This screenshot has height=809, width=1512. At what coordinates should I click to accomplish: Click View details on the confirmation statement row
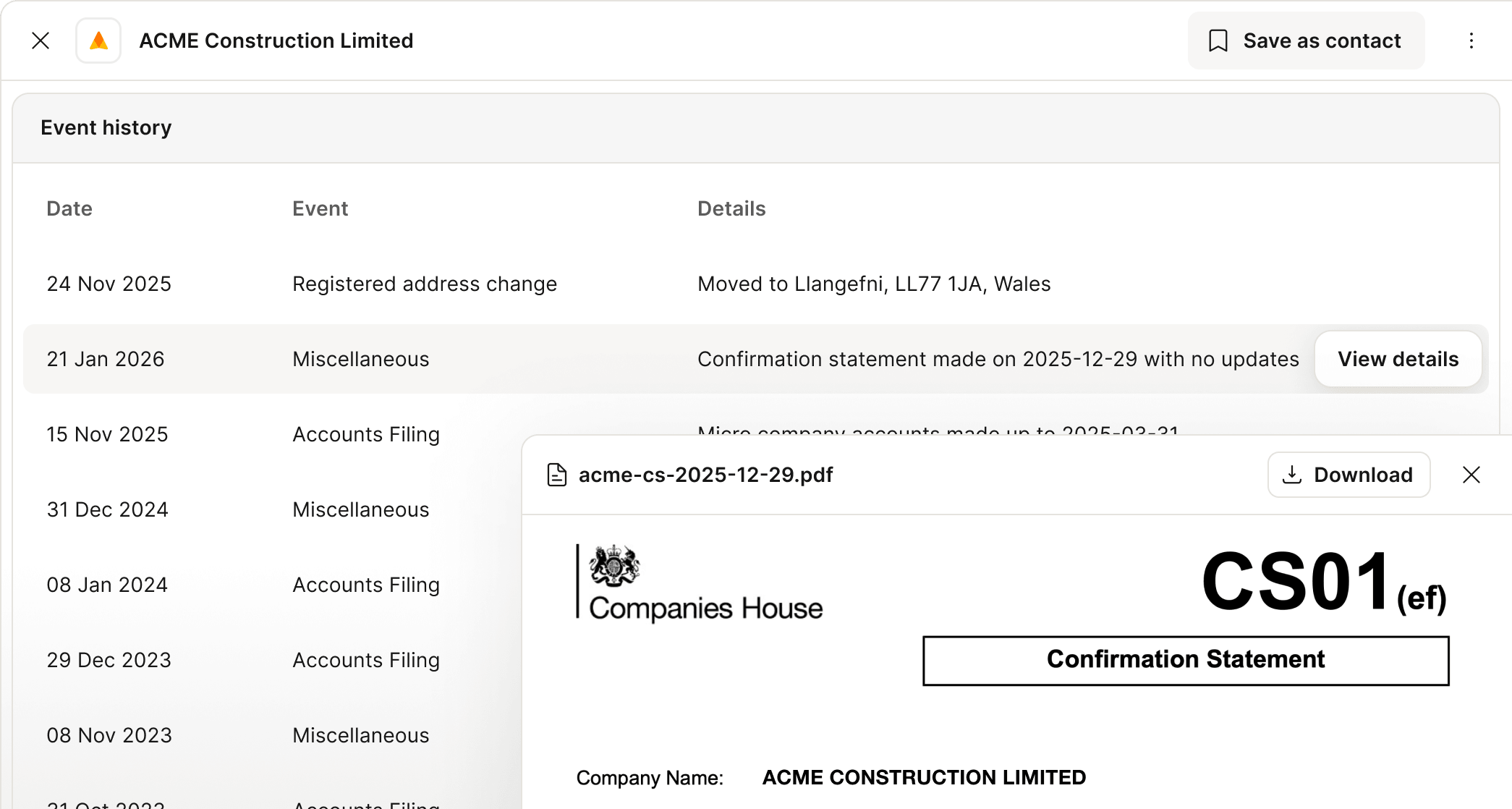tap(1397, 359)
